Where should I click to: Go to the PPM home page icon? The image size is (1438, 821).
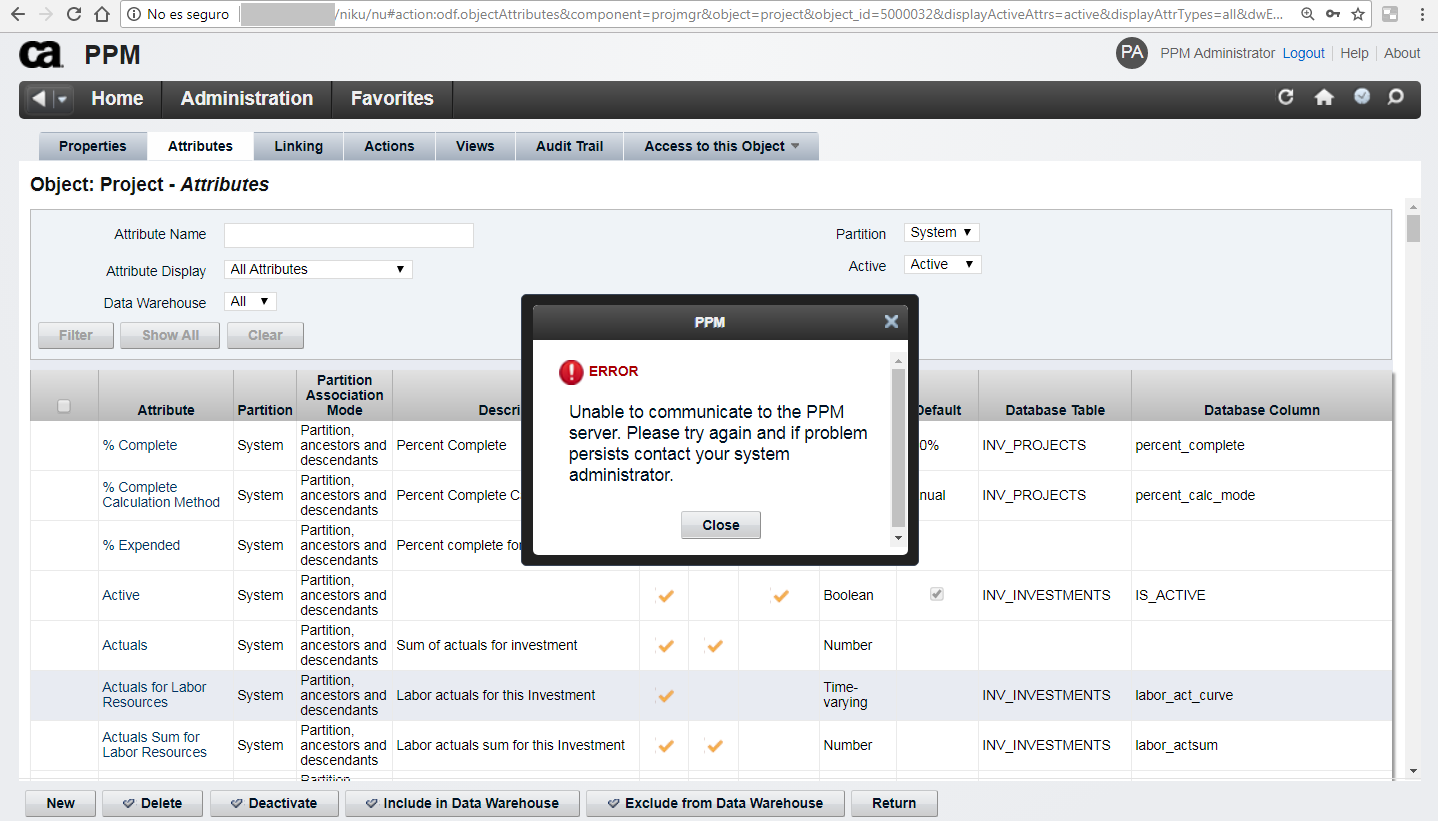tap(1324, 97)
